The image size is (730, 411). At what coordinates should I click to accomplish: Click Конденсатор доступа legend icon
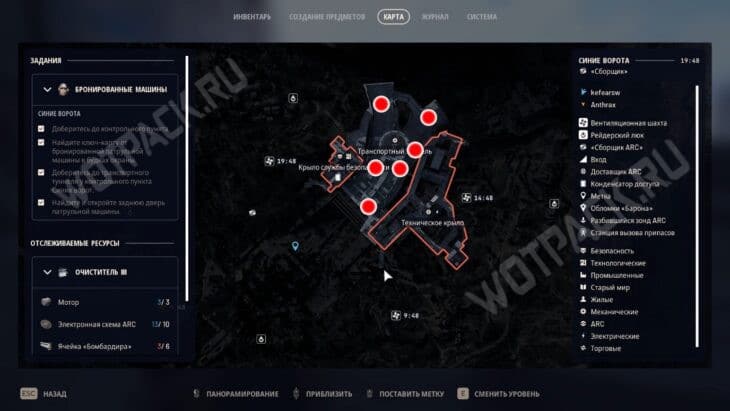click(583, 183)
